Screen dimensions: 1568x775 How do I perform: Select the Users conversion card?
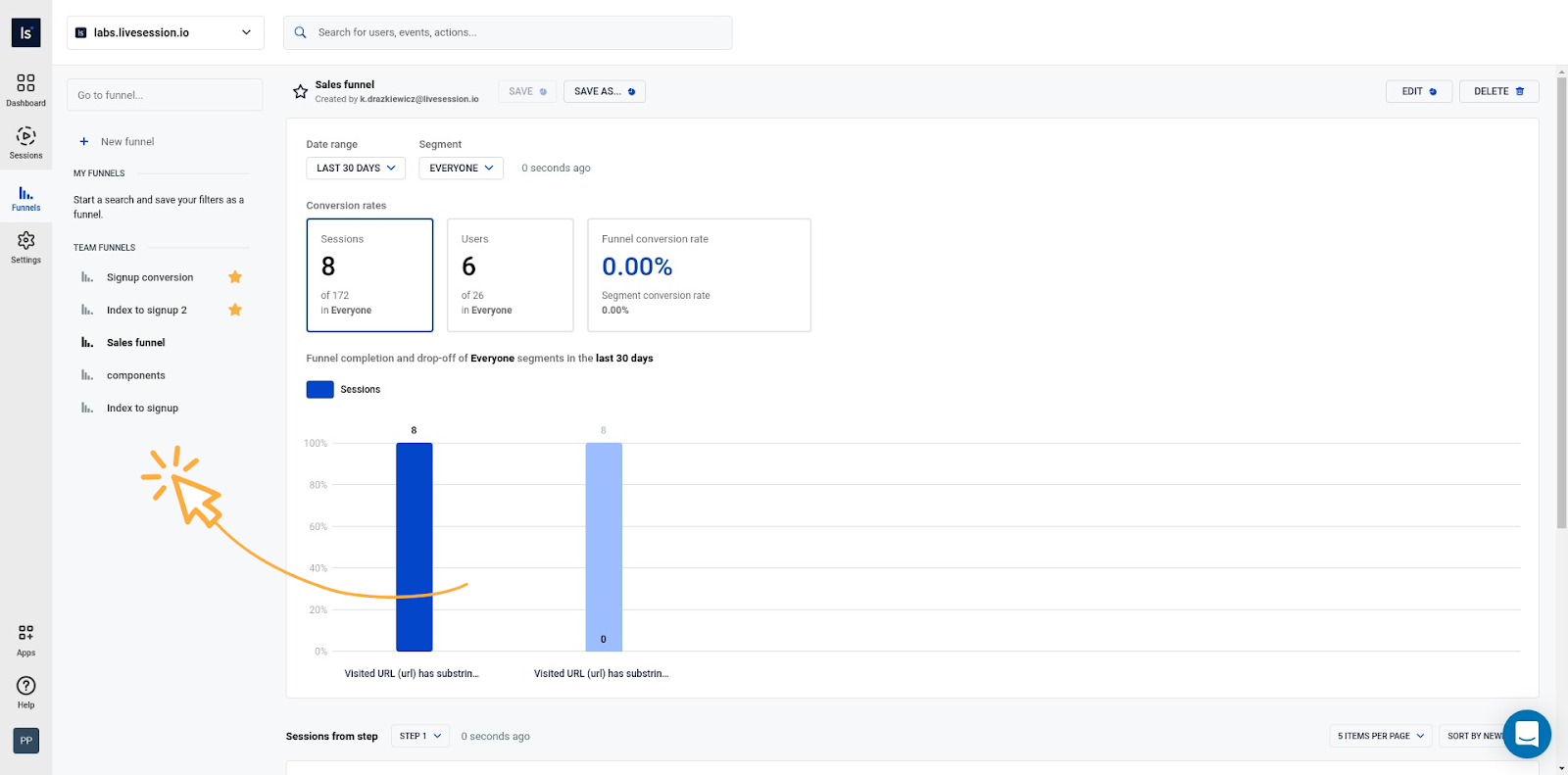511,275
